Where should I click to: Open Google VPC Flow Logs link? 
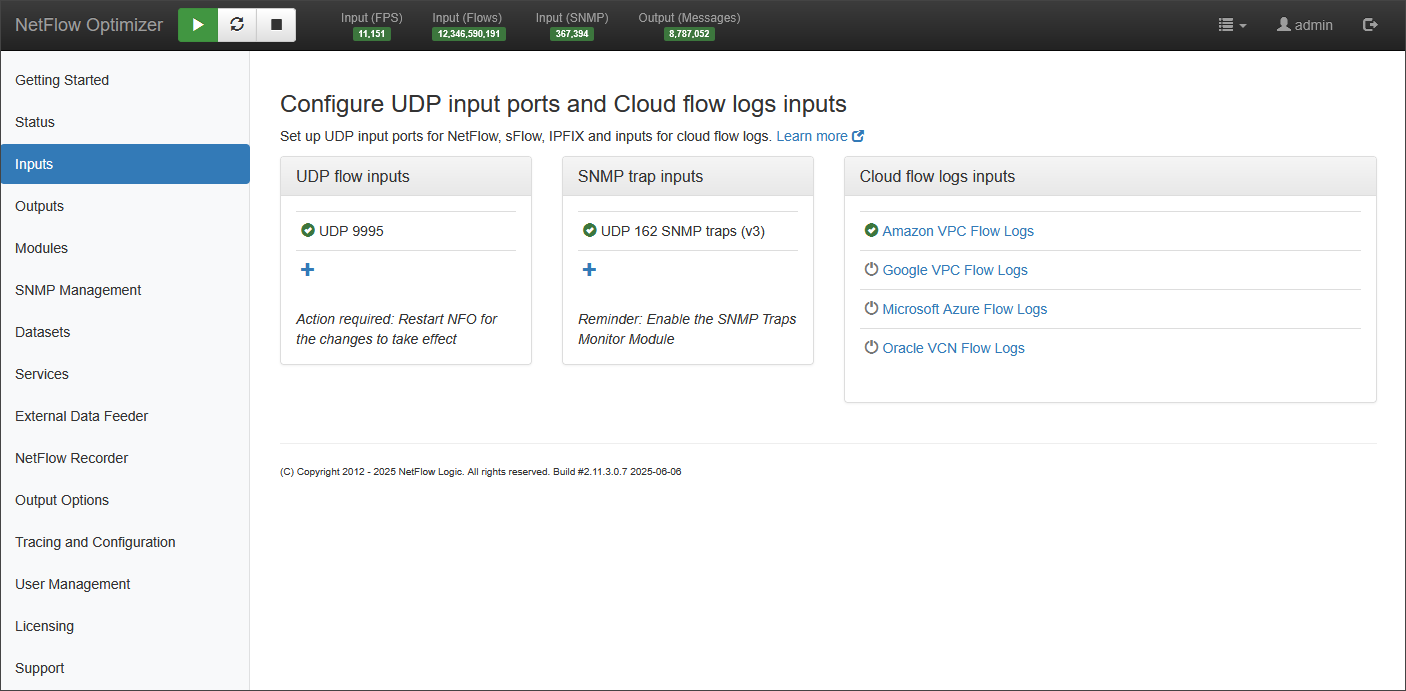pyautogui.click(x=955, y=270)
